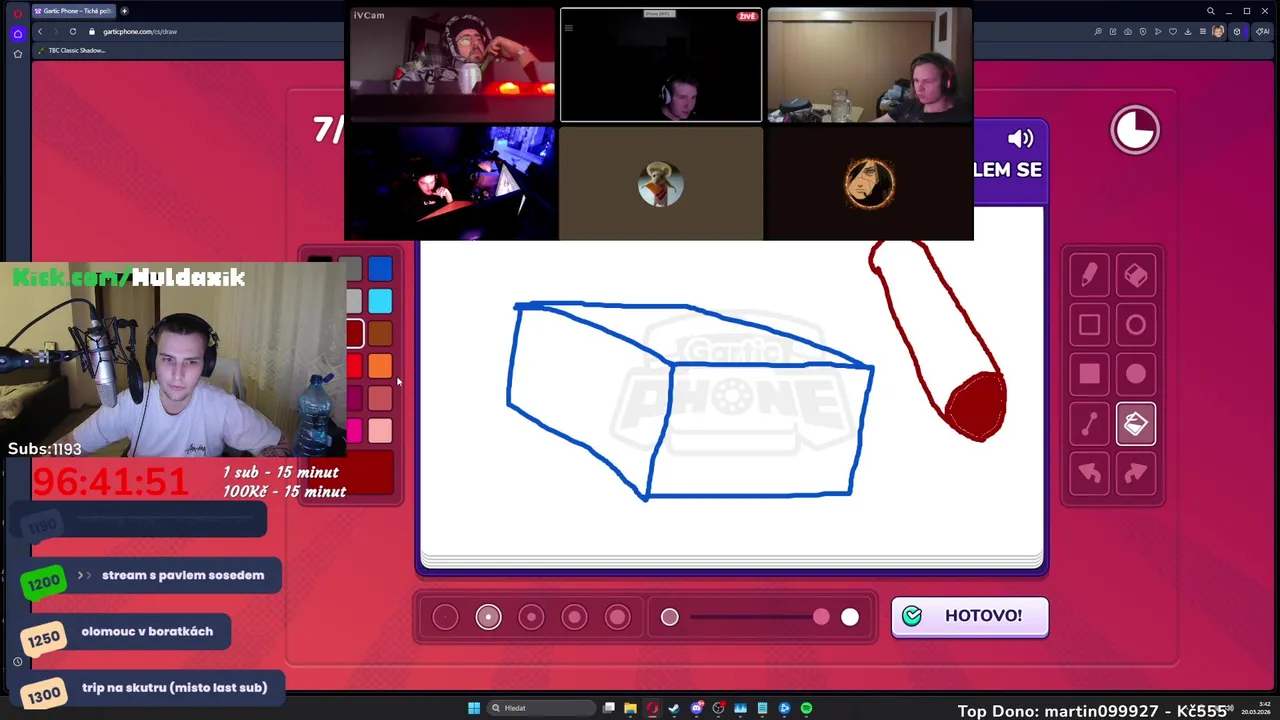This screenshot has width=1280, height=720.
Task: Open Opera home icon in sidebar
Action: coord(17,33)
